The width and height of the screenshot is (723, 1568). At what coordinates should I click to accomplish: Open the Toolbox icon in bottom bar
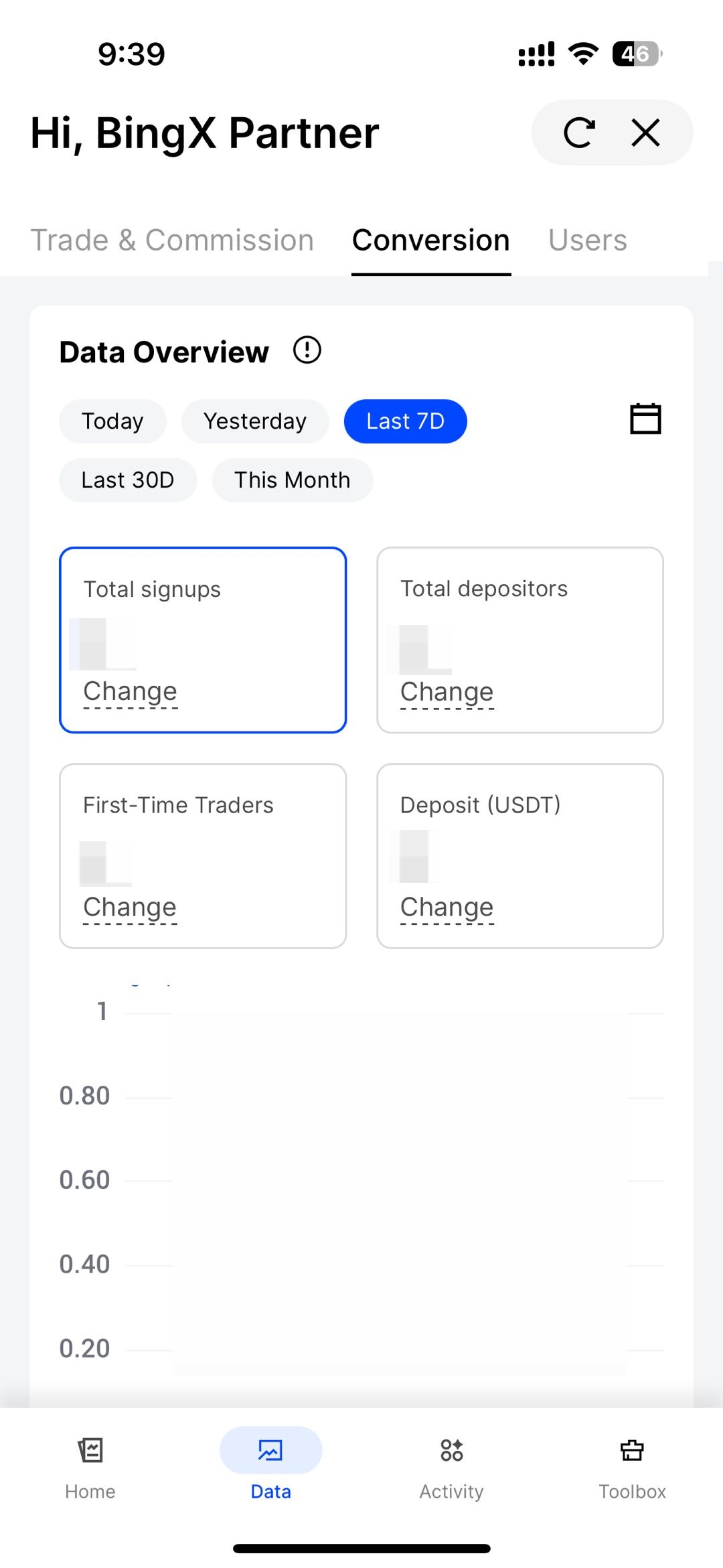(632, 1451)
